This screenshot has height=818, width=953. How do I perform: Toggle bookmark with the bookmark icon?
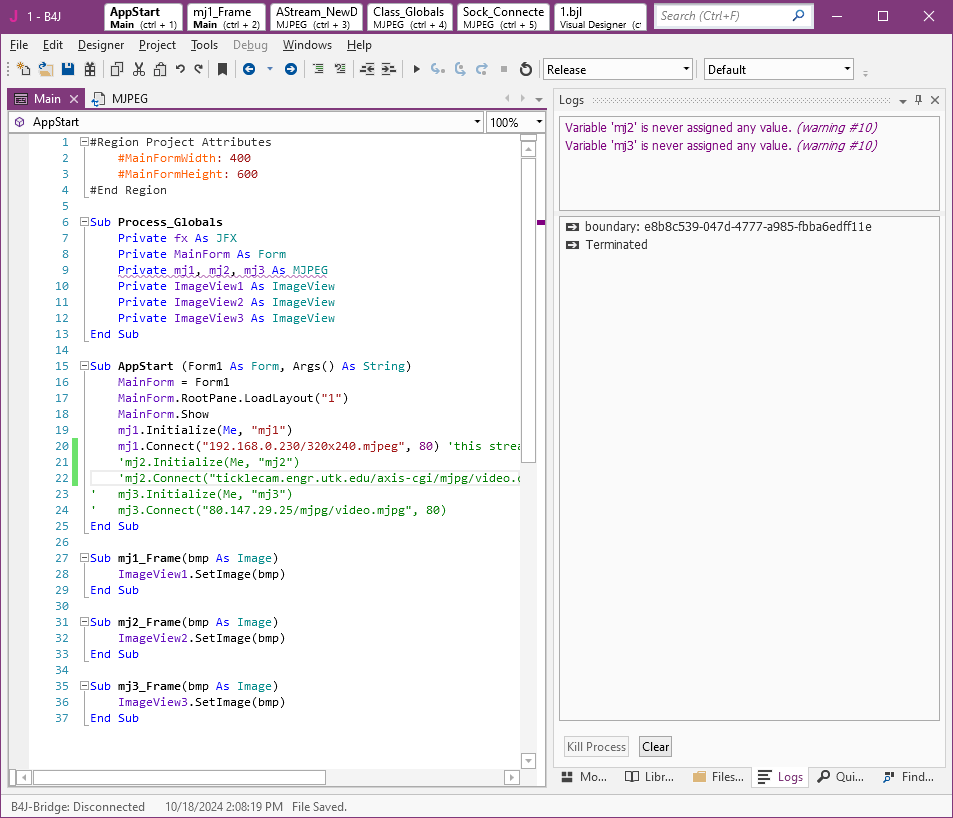point(222,69)
